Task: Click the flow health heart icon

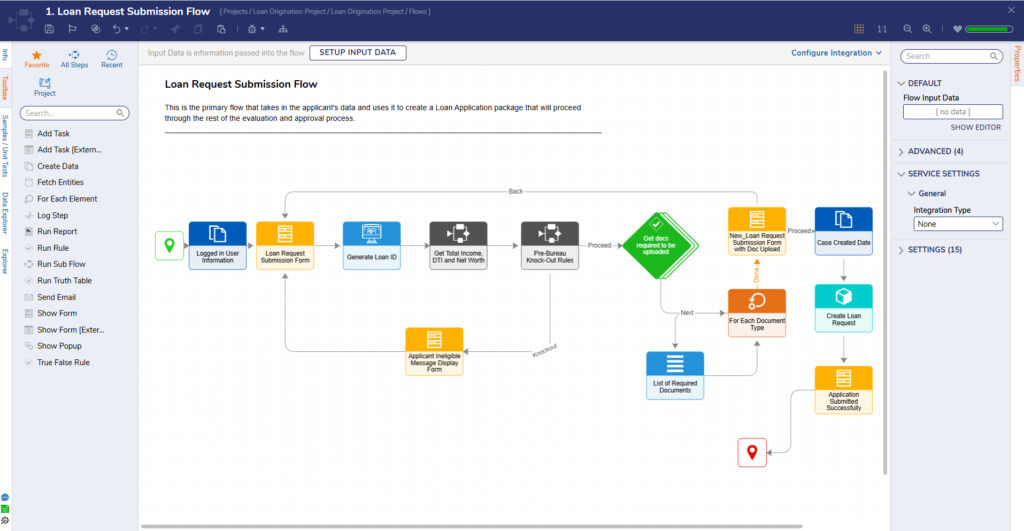Action: pos(957,29)
